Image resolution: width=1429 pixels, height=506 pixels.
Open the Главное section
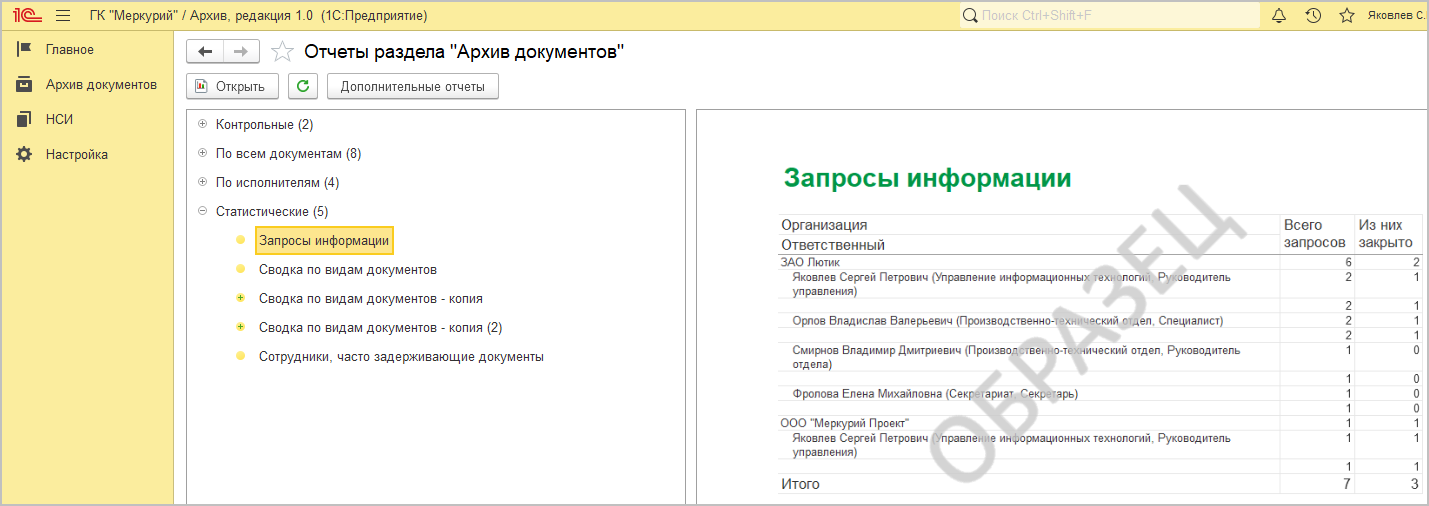70,49
